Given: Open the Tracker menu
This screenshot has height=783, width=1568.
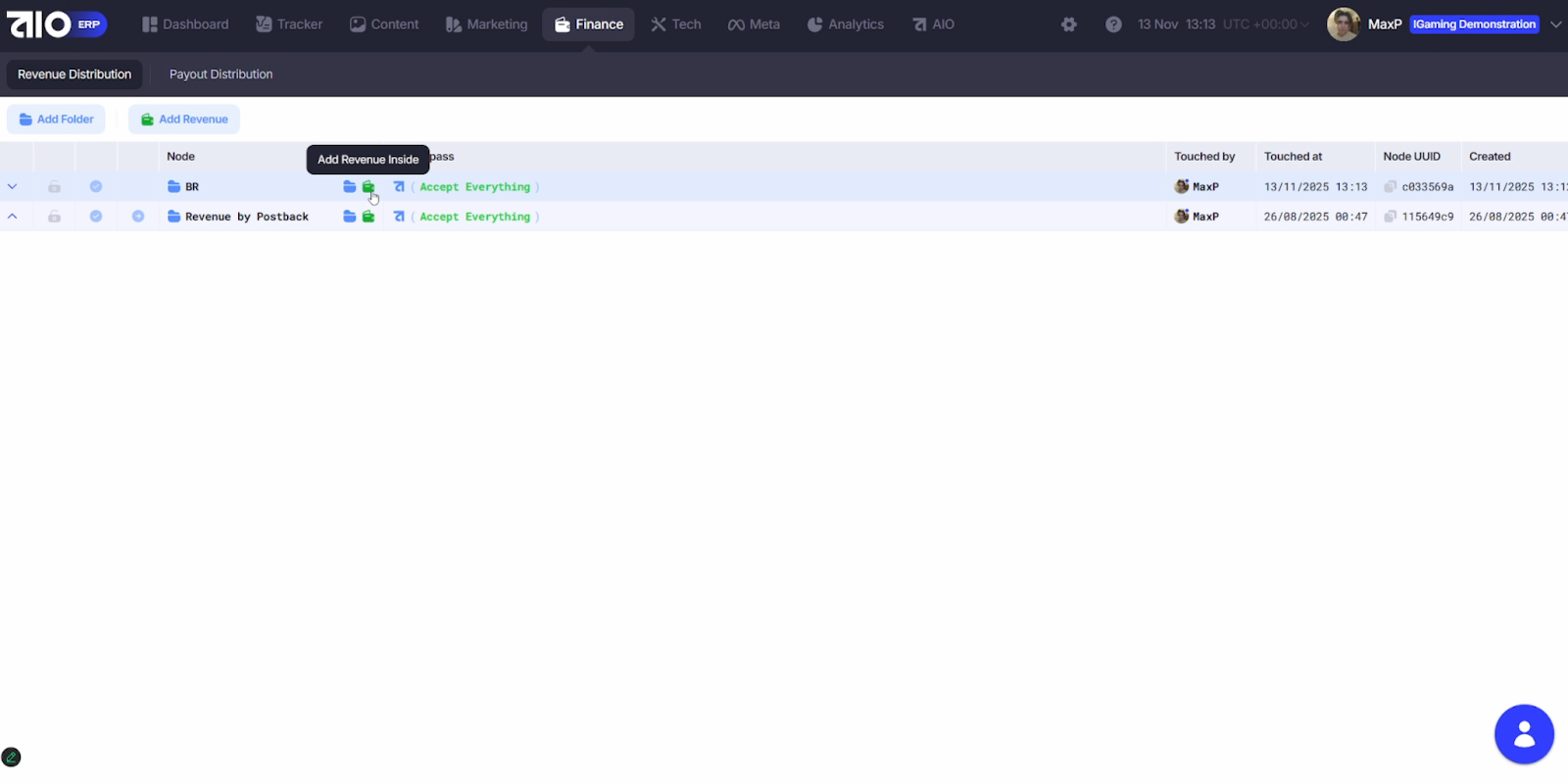Looking at the screenshot, I should (289, 24).
